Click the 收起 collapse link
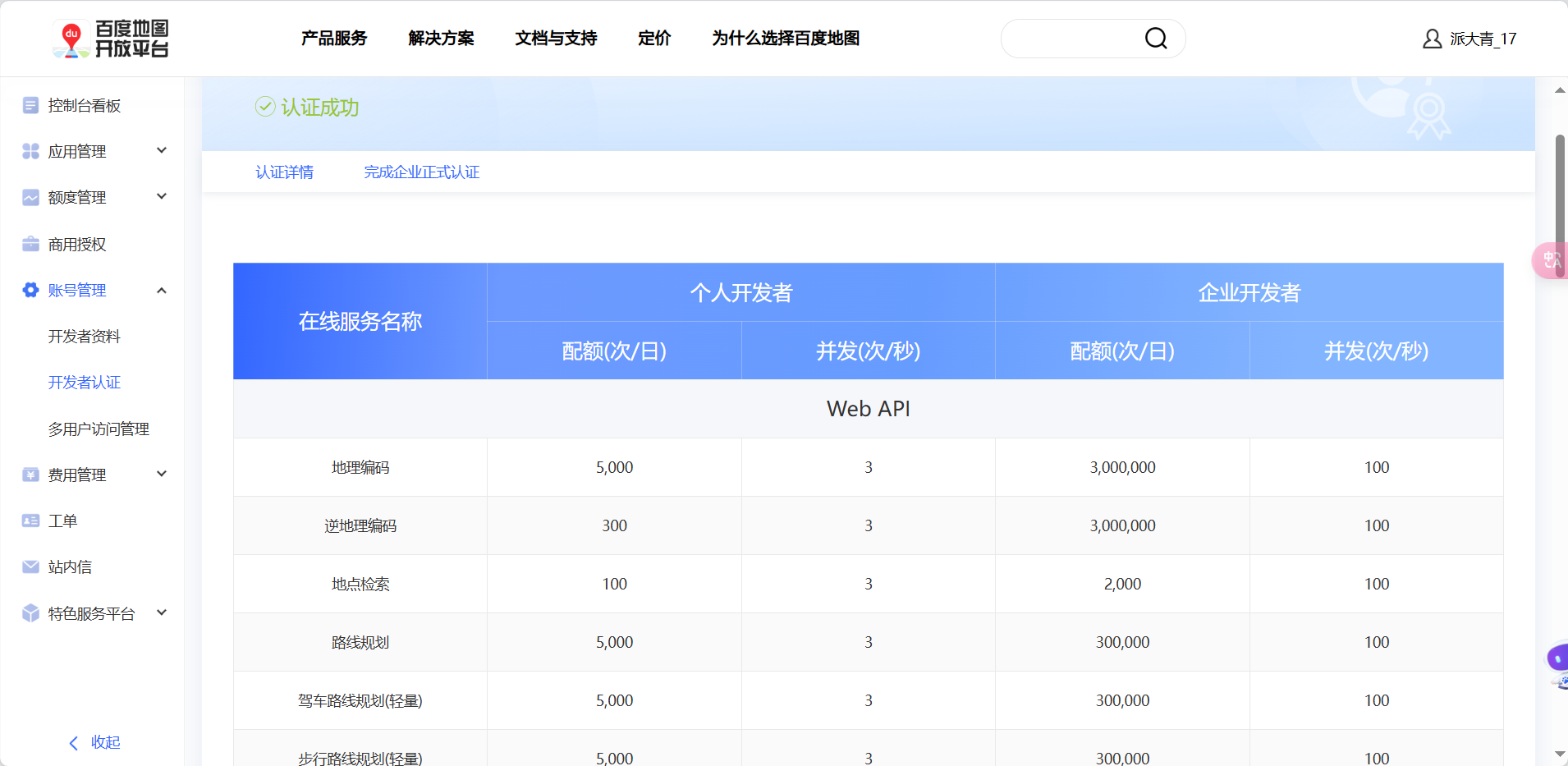This screenshot has width=1568, height=766. (x=106, y=742)
